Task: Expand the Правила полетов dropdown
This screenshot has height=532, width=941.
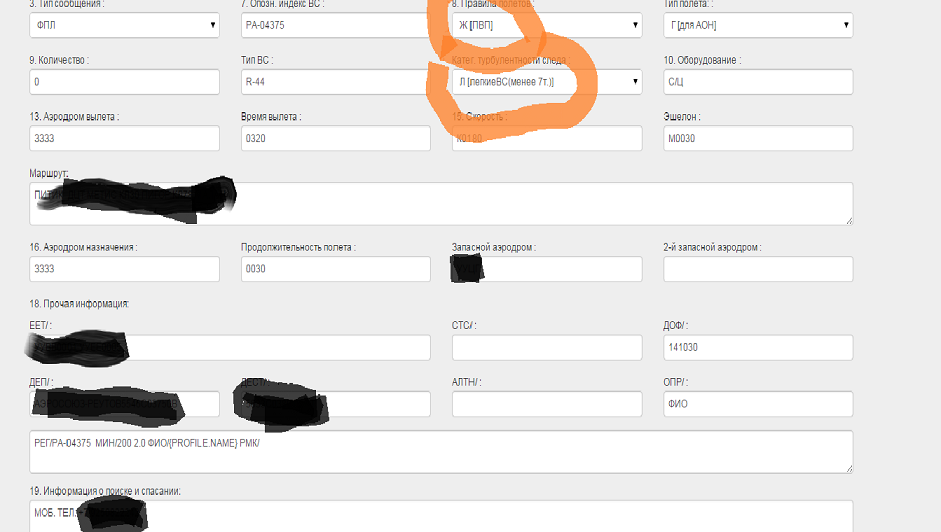Action: (546, 25)
